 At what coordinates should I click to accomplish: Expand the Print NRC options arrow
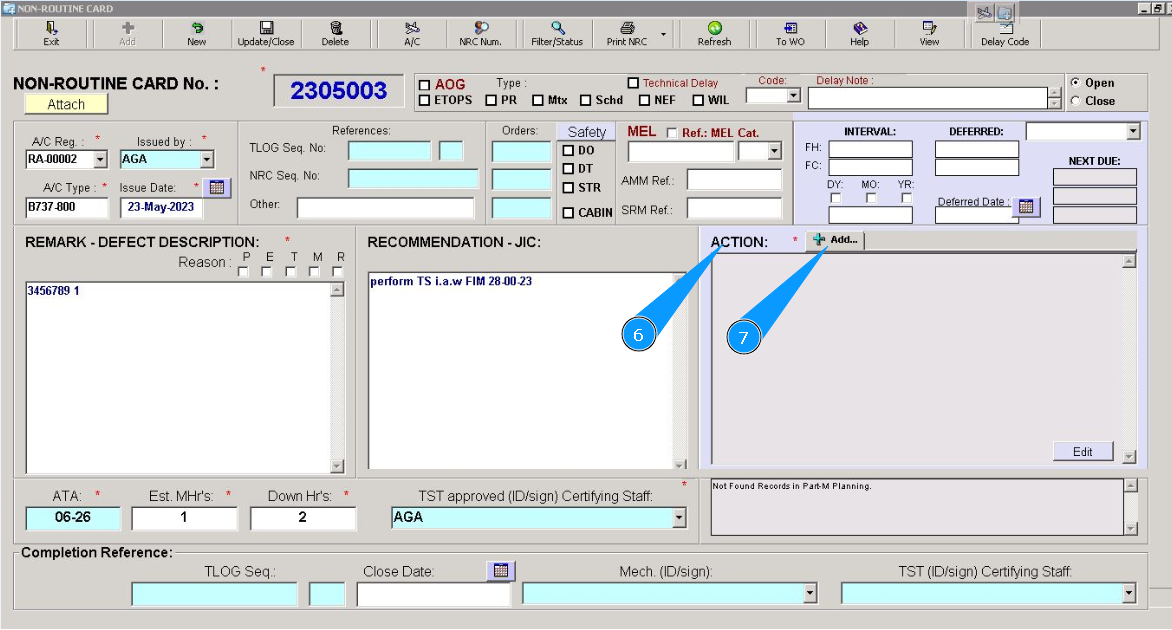tap(663, 34)
